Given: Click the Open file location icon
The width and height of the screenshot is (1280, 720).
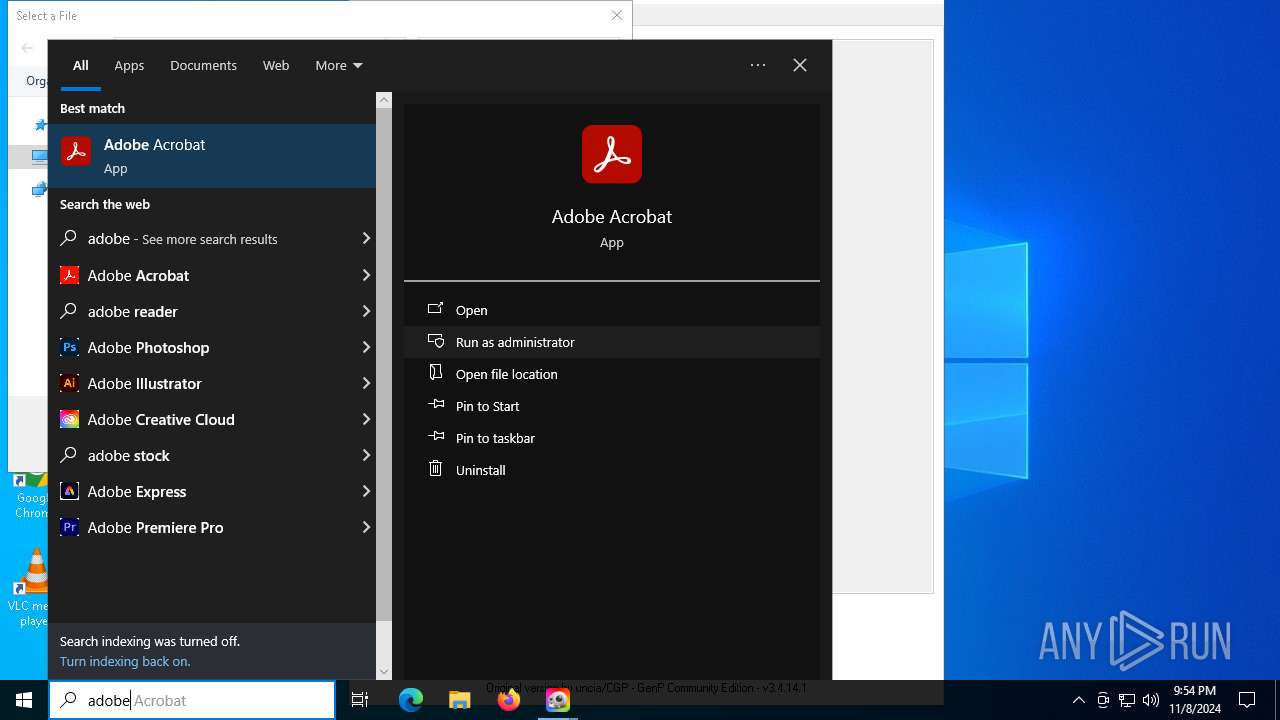Looking at the screenshot, I should (436, 373).
